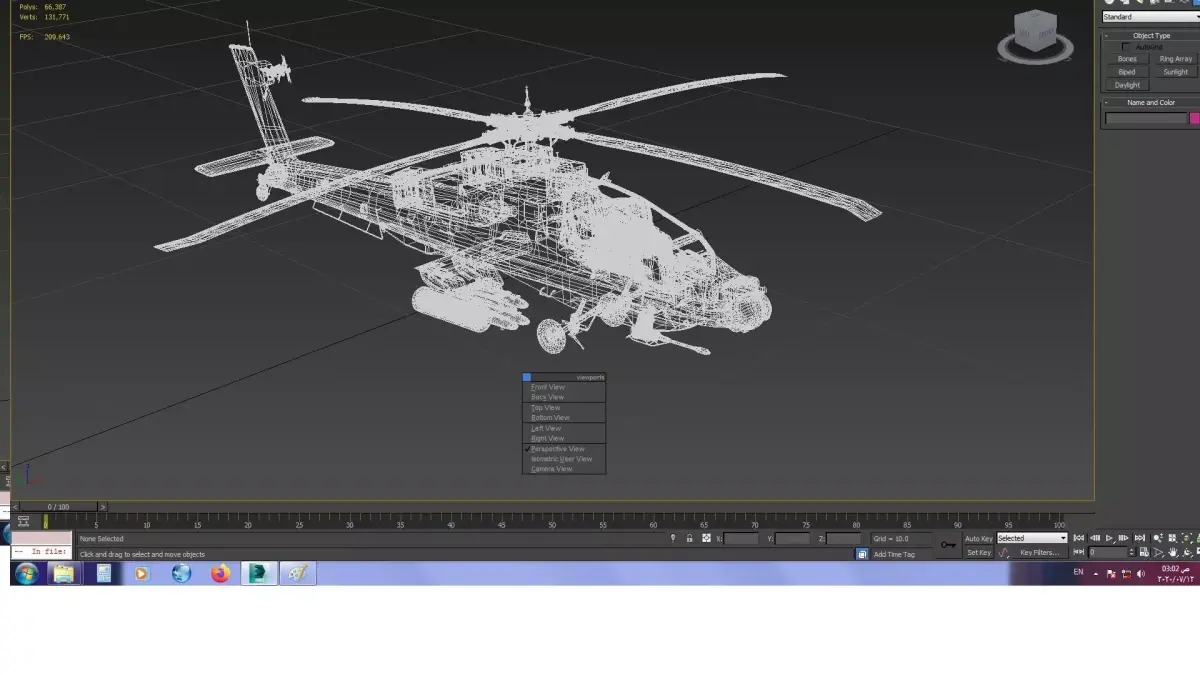The height and width of the screenshot is (675, 1200).
Task: Choose Front View from viewports menu
Action: (563, 387)
